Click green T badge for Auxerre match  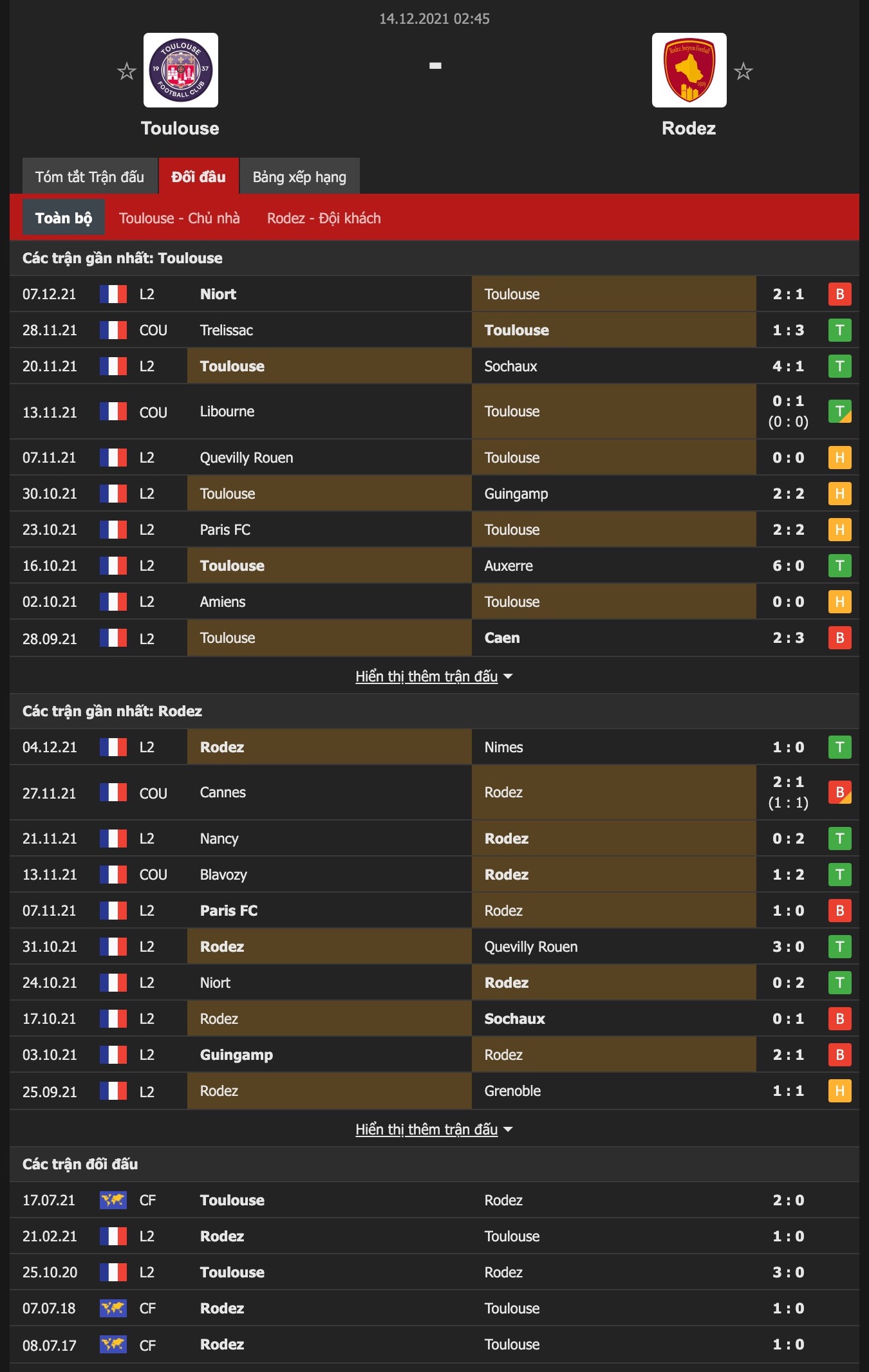pos(839,566)
